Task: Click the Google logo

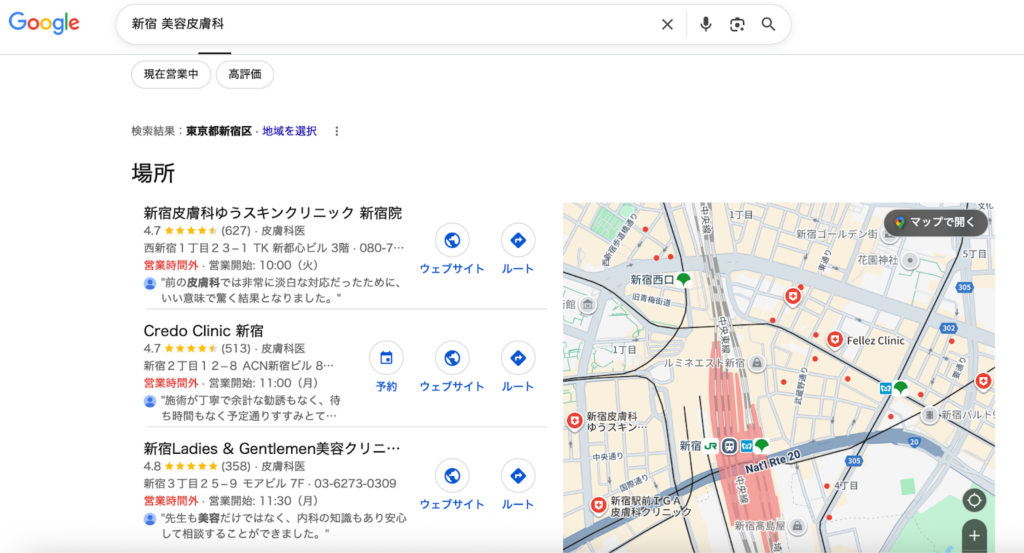Action: click(44, 24)
